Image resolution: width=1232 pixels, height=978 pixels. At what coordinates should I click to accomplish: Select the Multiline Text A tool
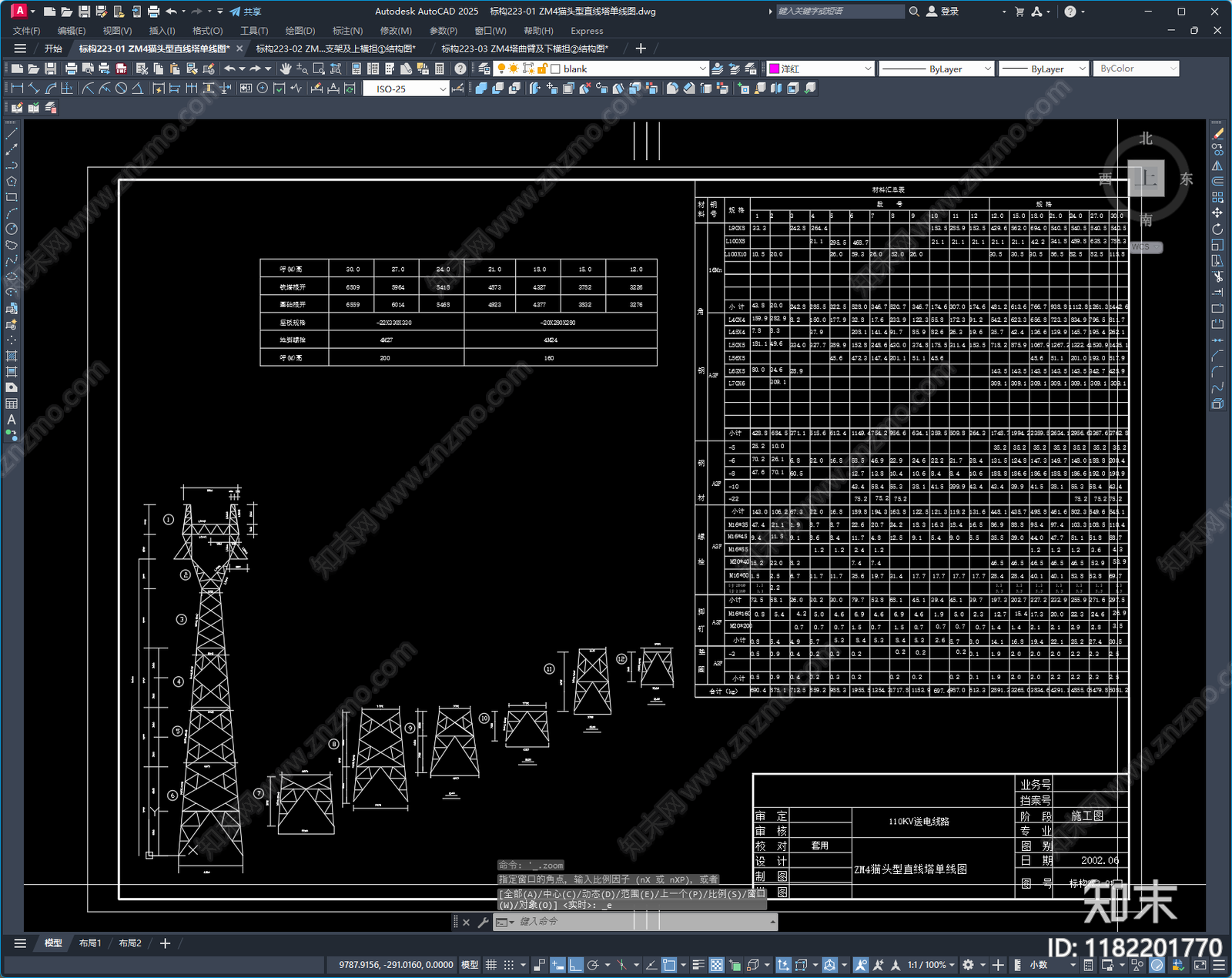point(12,420)
